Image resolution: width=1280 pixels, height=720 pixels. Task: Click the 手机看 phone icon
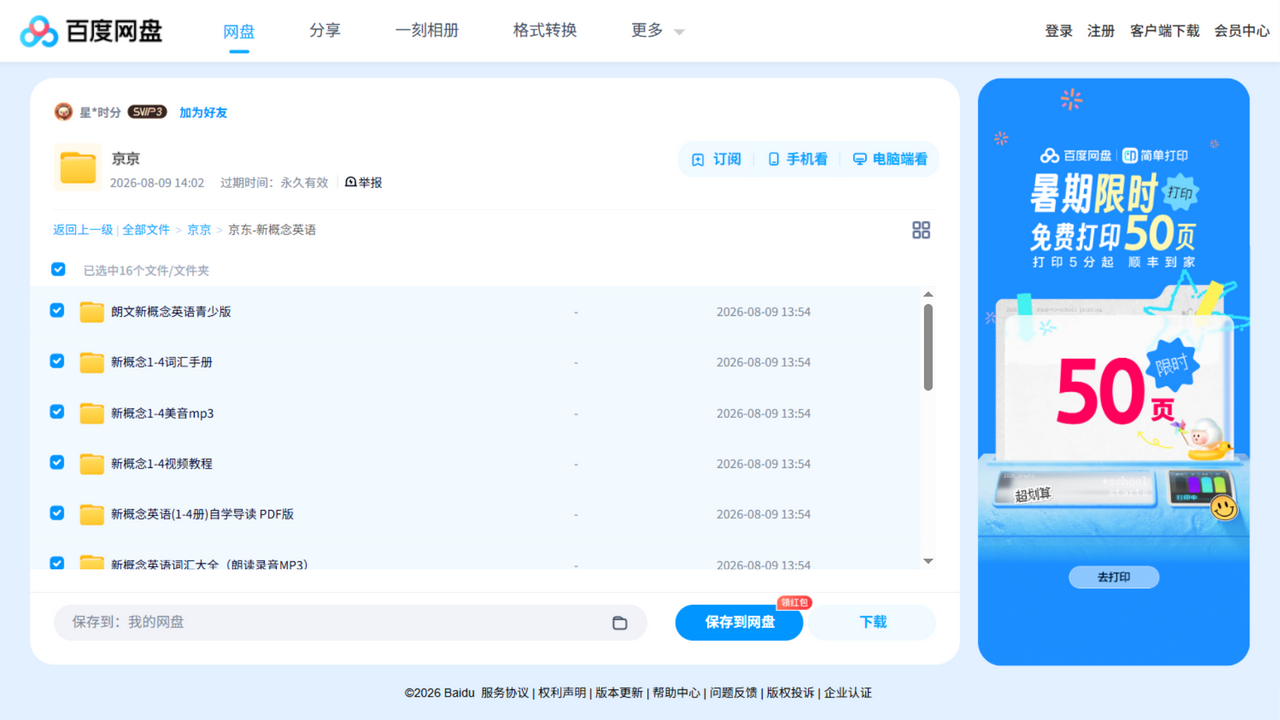point(773,159)
